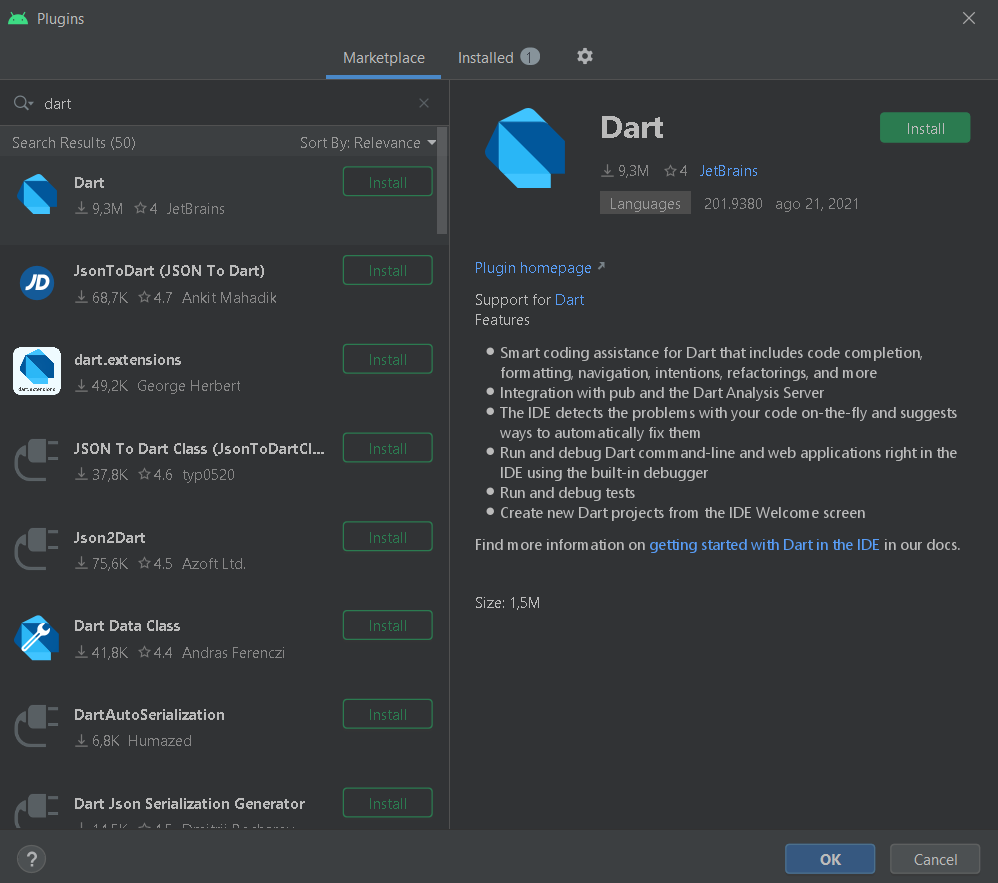Viewport: 998px width, 883px height.
Task: Open the help question mark button
Action: point(31,859)
